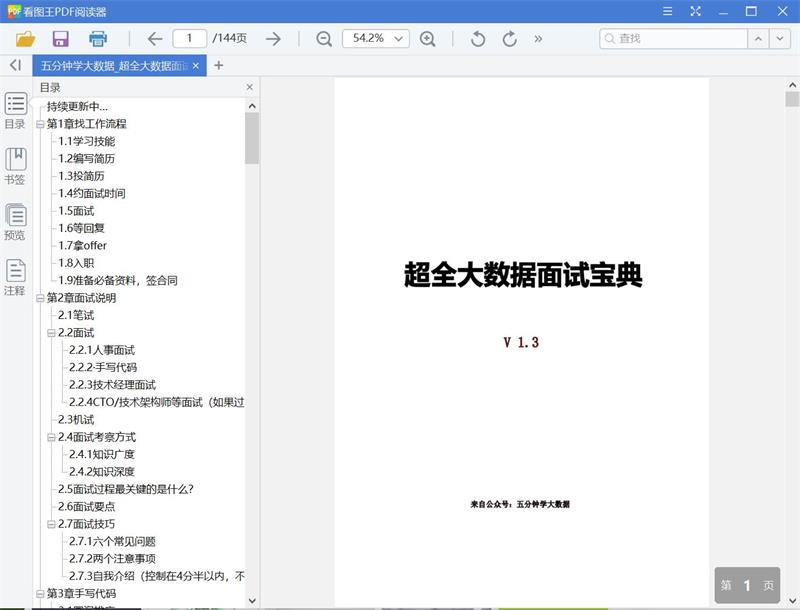The width and height of the screenshot is (800, 610).
Task: Open outline entry 1.4约面试时间
Action: click(x=91, y=193)
